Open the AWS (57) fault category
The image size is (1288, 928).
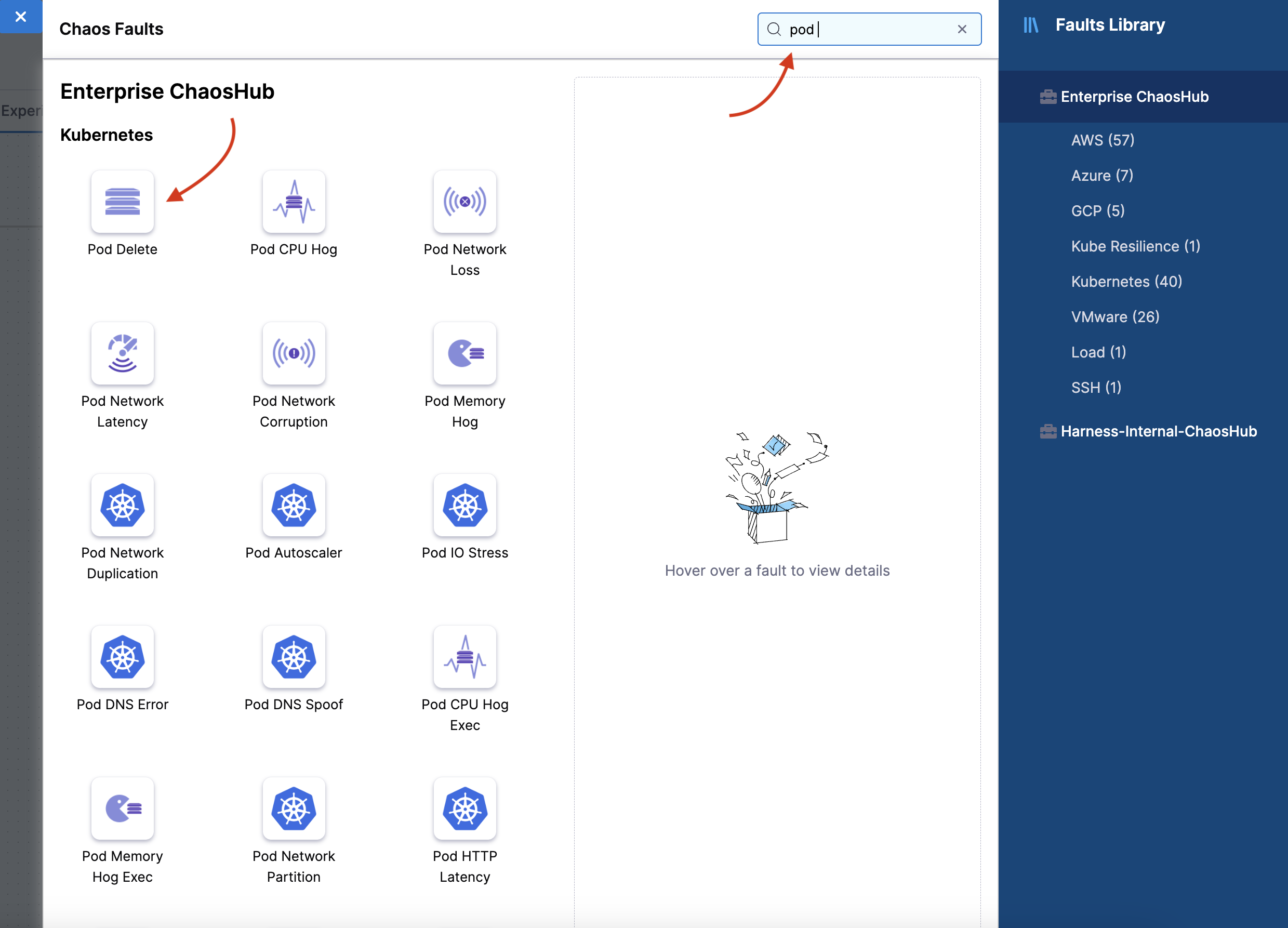tap(1103, 140)
